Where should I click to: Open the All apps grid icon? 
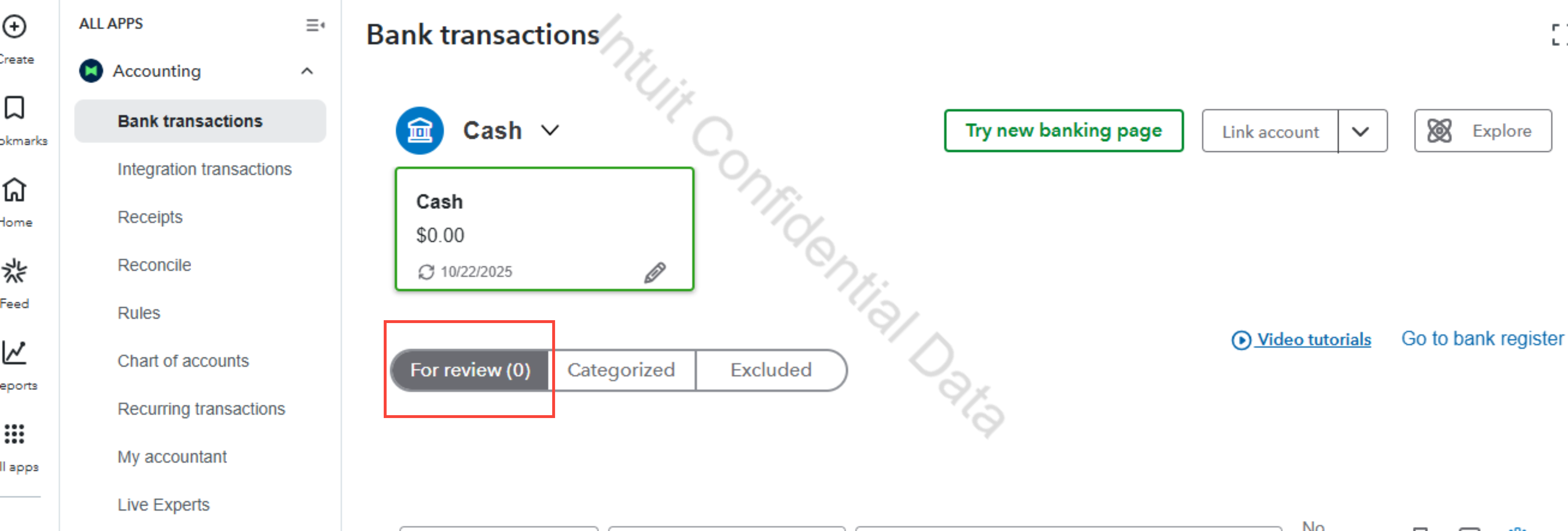(x=14, y=434)
